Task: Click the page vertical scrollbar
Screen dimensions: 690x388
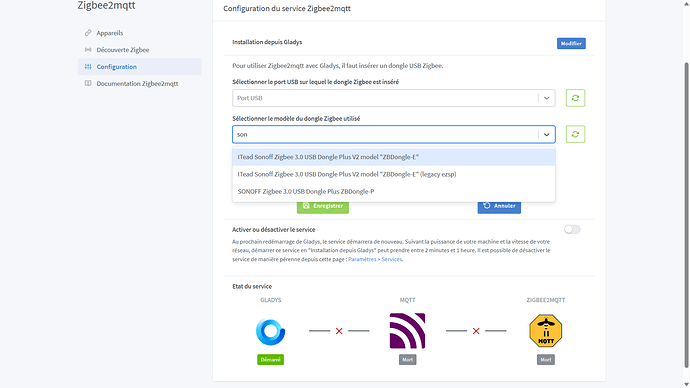Action: (686, 215)
